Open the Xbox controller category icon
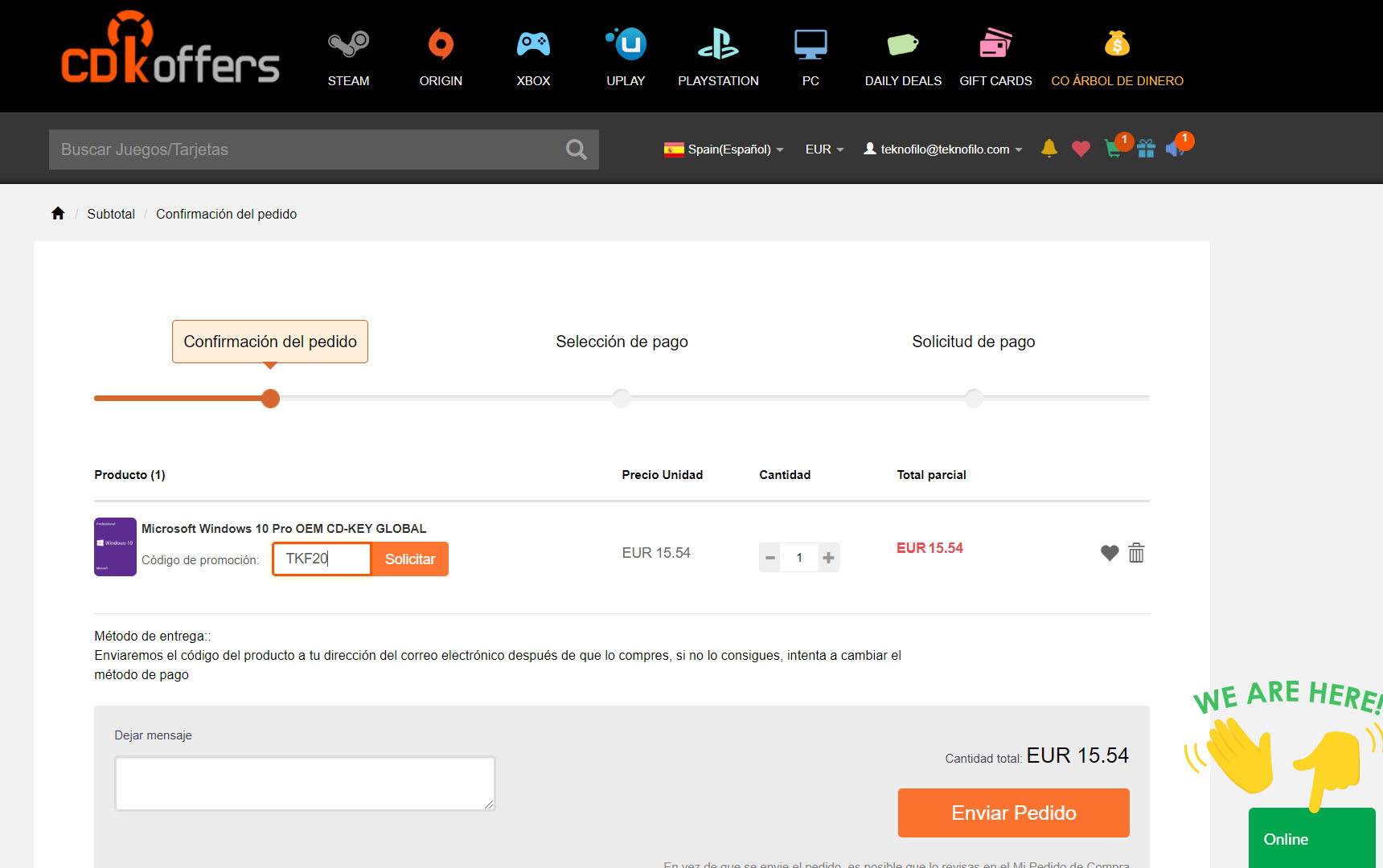The image size is (1383, 868). point(533,44)
